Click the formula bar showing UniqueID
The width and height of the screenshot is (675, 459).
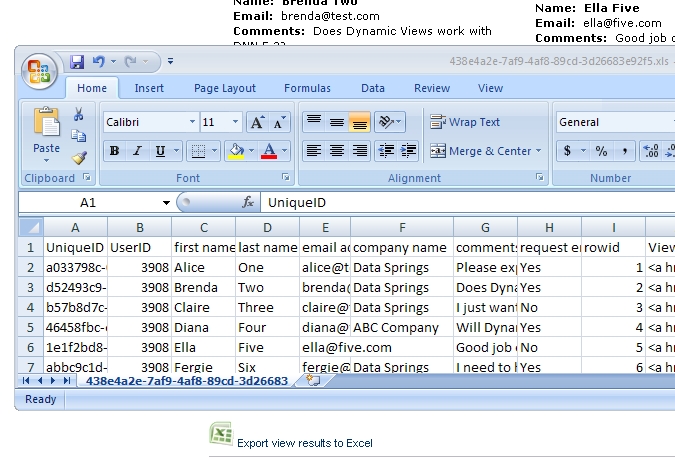(x=469, y=202)
